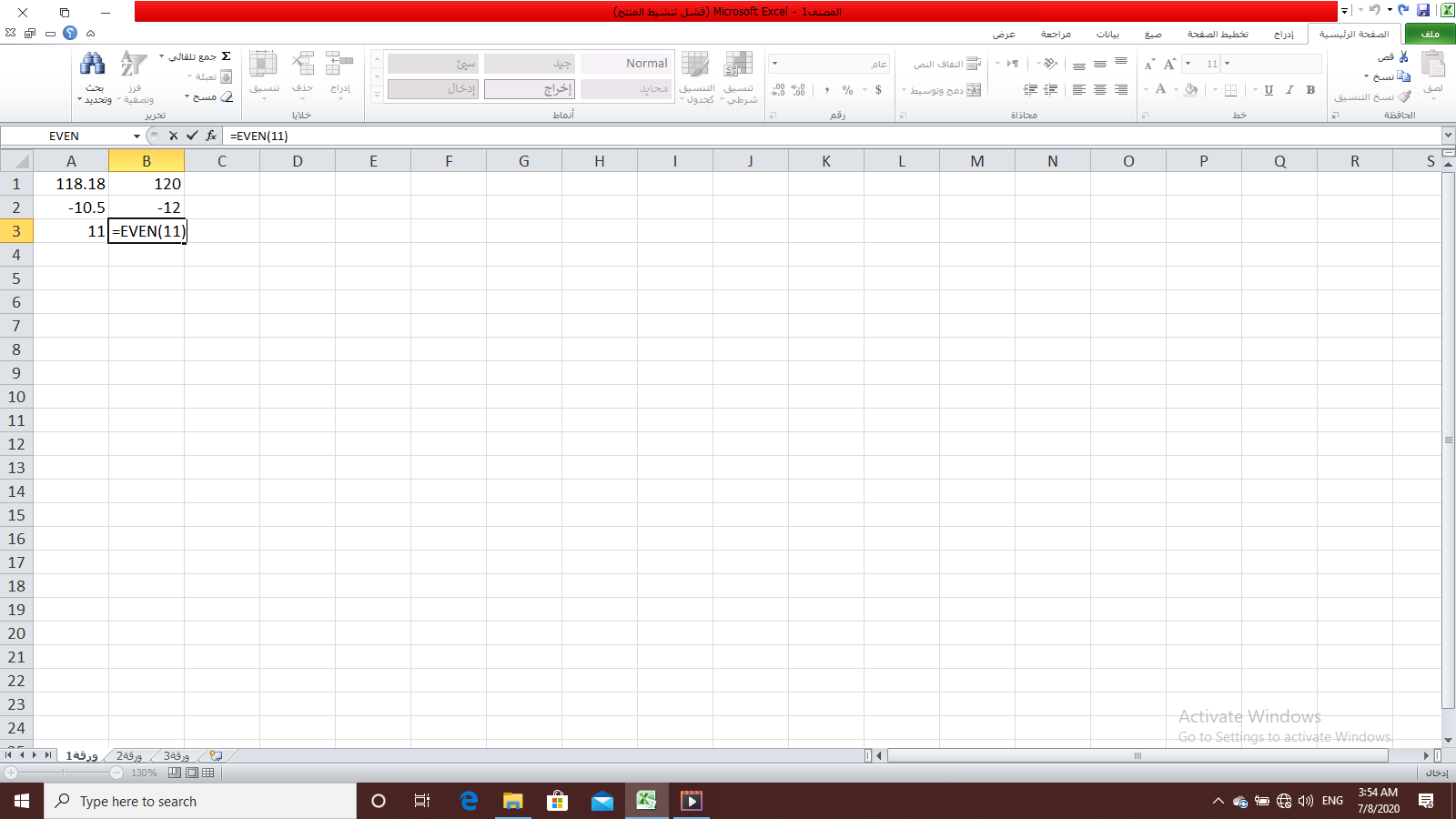Confirm formula with Enter checkmark icon
1456x819 pixels.
point(192,136)
